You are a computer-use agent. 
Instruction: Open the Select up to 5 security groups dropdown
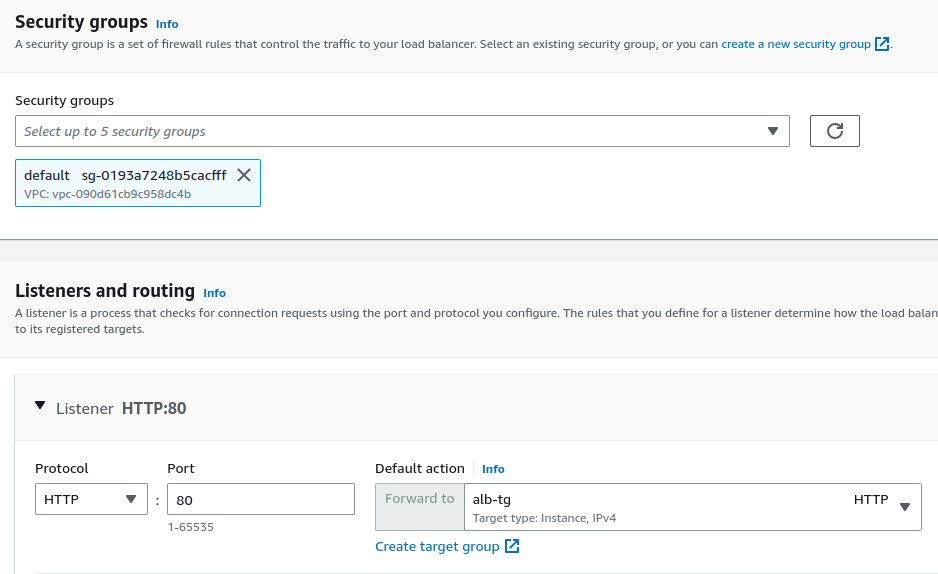(402, 131)
